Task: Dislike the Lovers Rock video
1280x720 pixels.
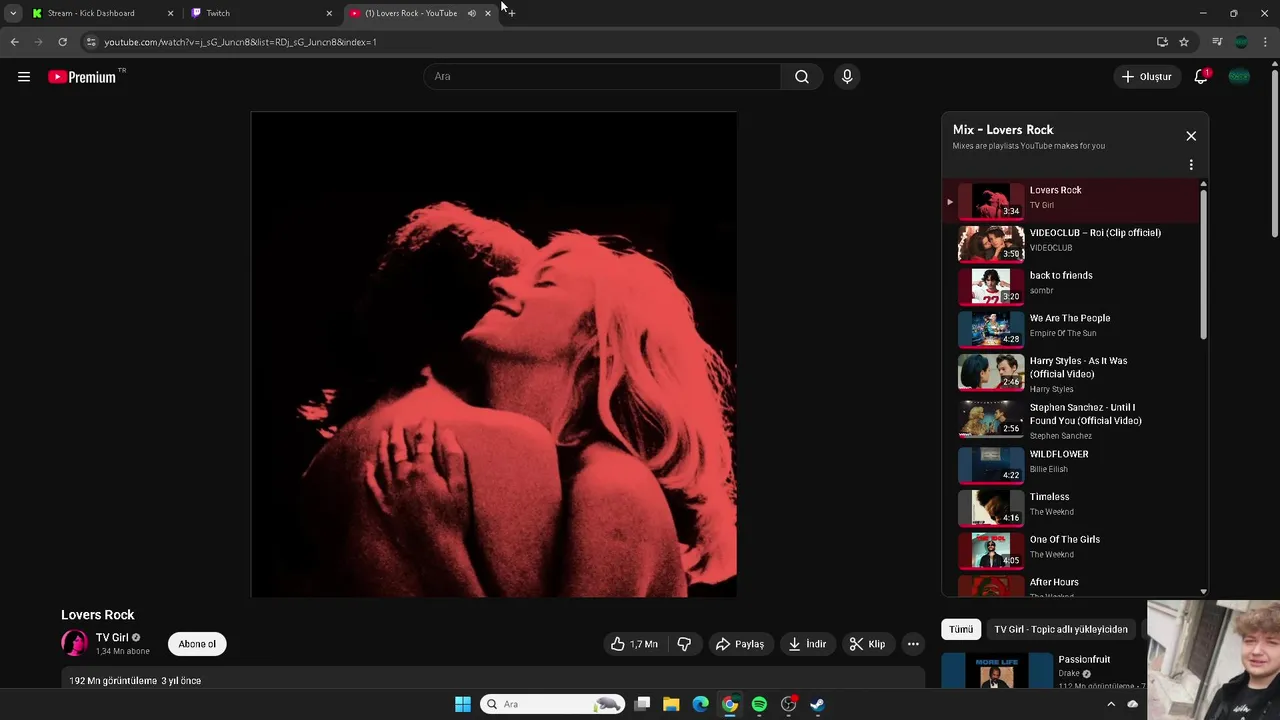Action: click(x=684, y=644)
